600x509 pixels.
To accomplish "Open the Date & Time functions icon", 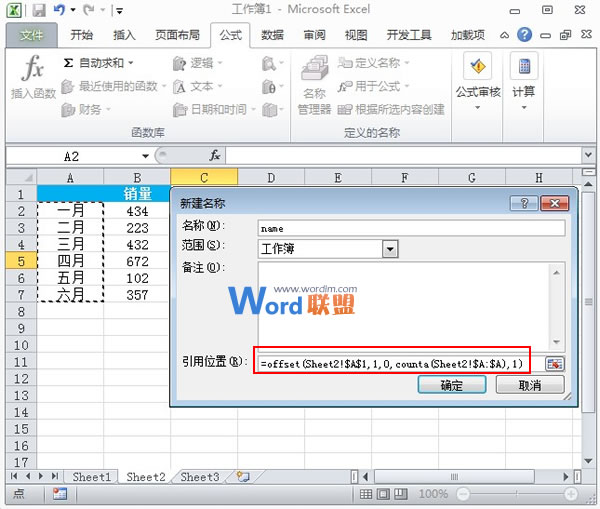I will click(179, 110).
